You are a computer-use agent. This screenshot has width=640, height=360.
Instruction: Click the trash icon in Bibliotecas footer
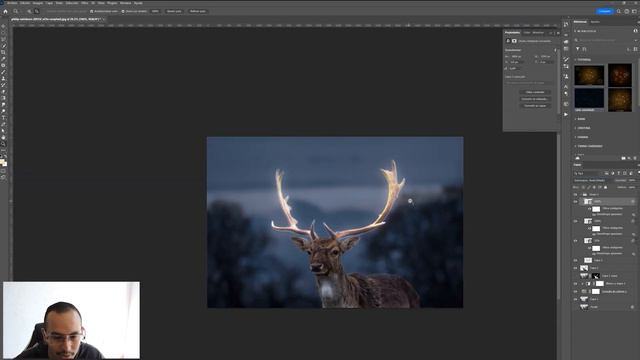pyautogui.click(x=635, y=158)
